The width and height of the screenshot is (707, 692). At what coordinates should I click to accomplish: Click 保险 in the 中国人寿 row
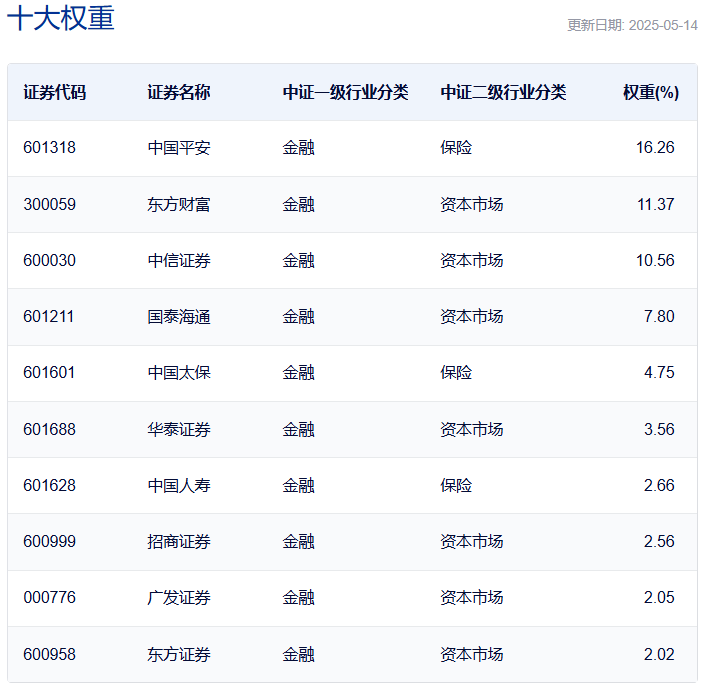tap(456, 486)
